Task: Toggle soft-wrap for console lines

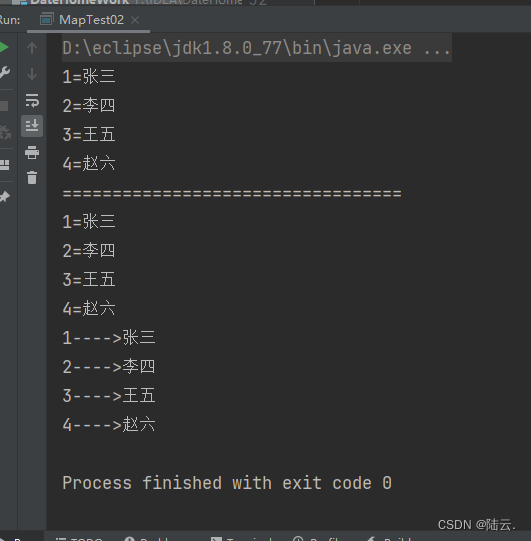Action: click(32, 100)
